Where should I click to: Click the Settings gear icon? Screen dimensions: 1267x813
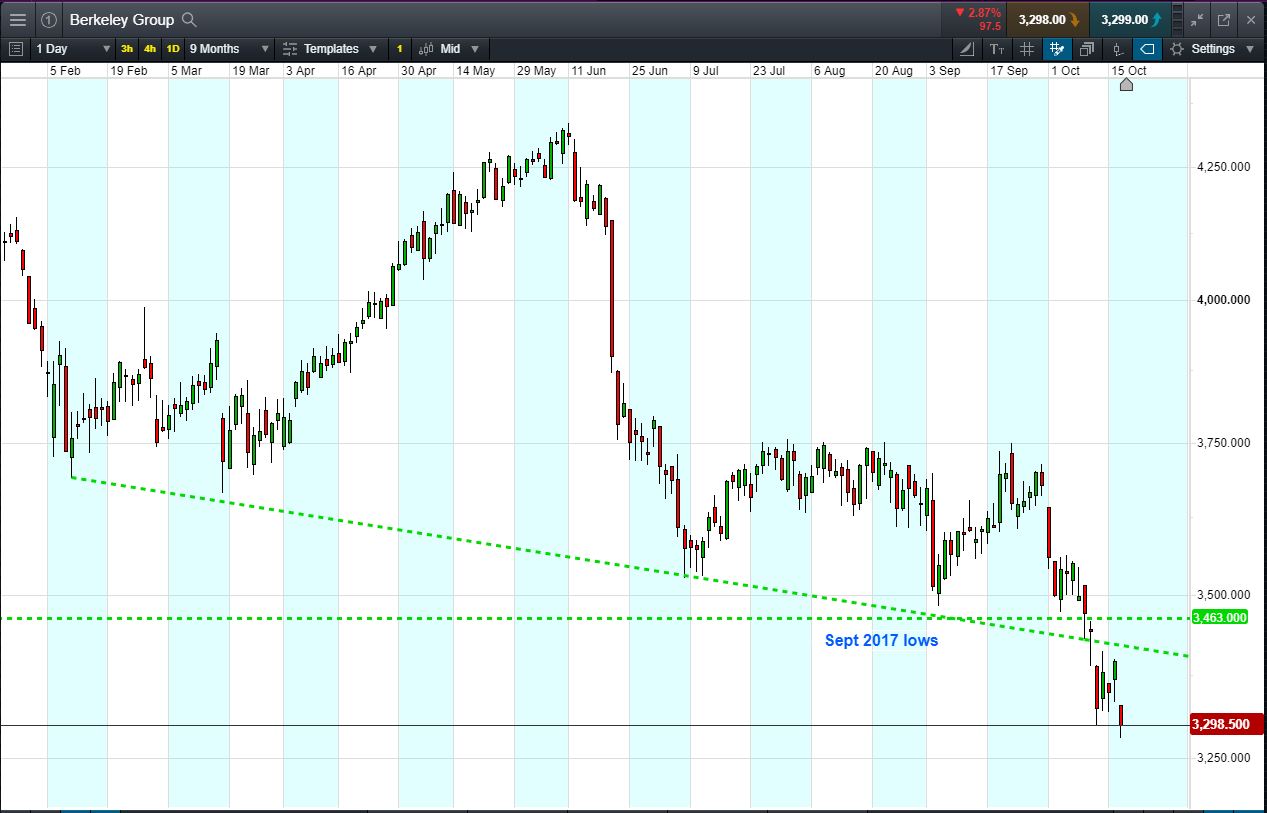pyautogui.click(x=1177, y=48)
